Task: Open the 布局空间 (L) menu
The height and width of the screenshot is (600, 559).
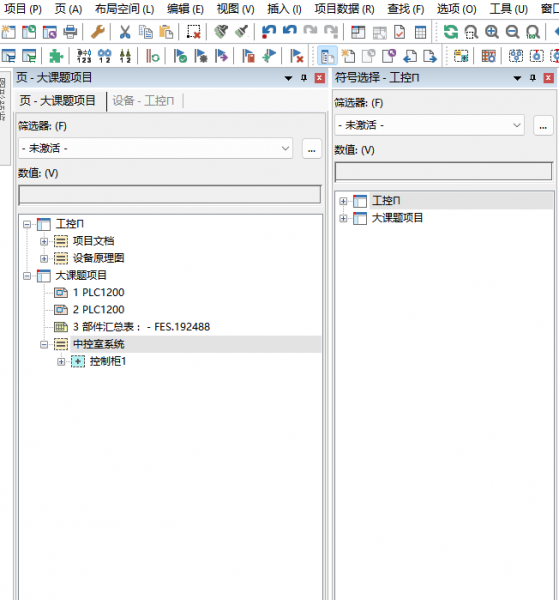Action: [124, 9]
